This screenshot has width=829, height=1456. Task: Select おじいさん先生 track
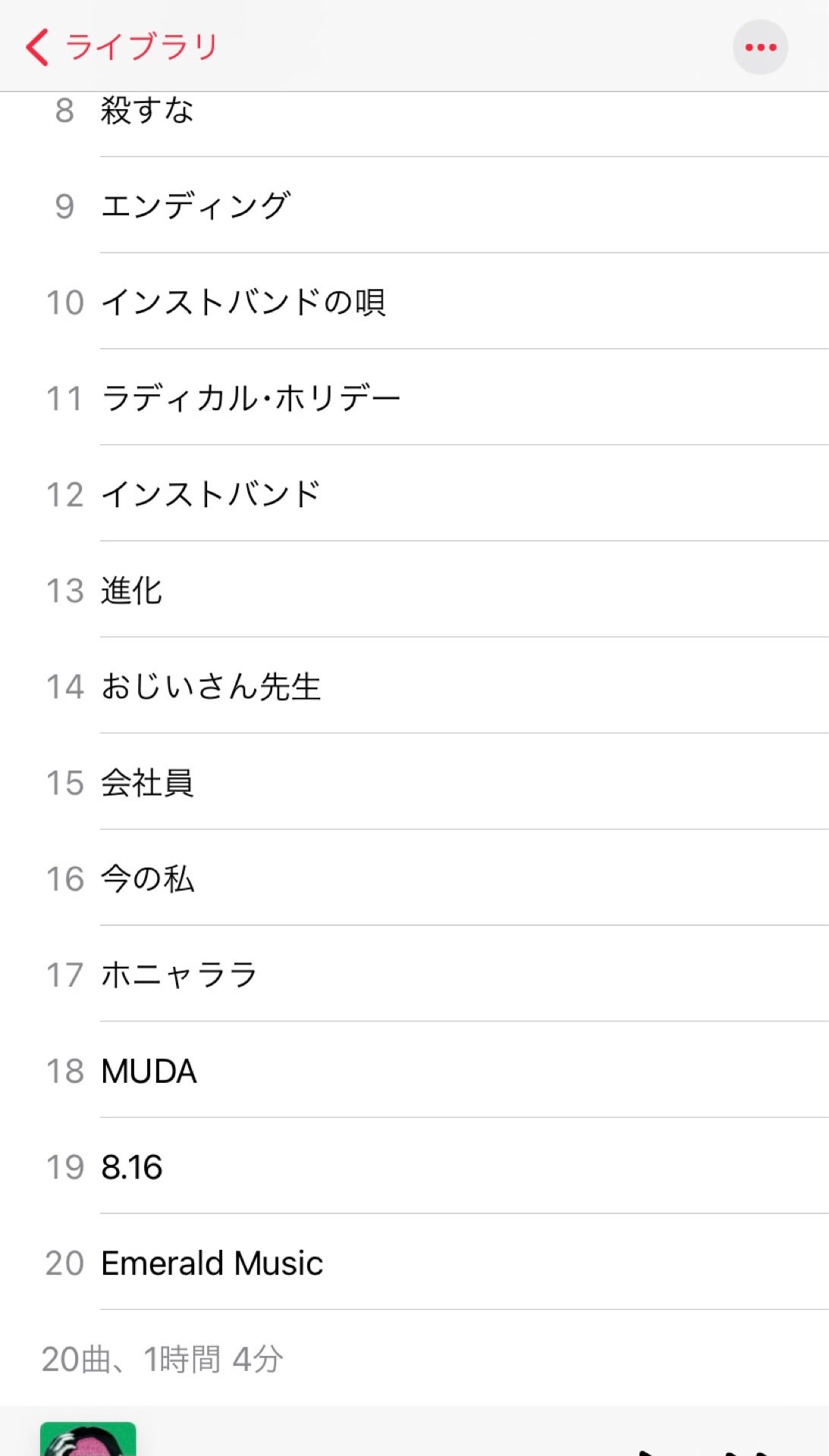[211, 687]
